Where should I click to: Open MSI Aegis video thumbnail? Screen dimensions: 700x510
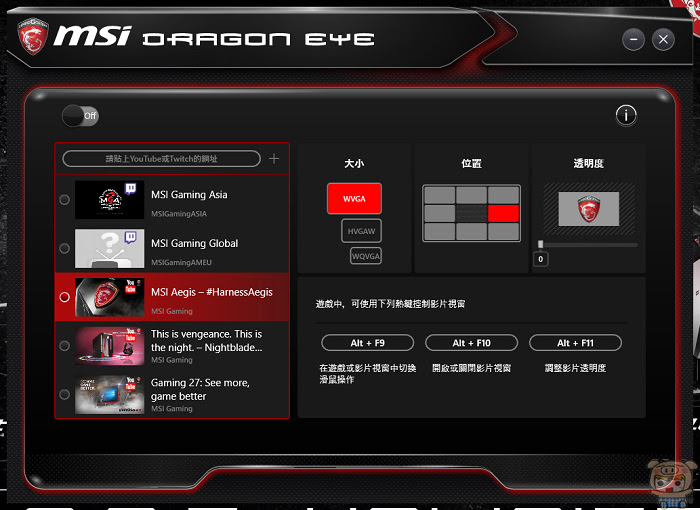point(109,297)
